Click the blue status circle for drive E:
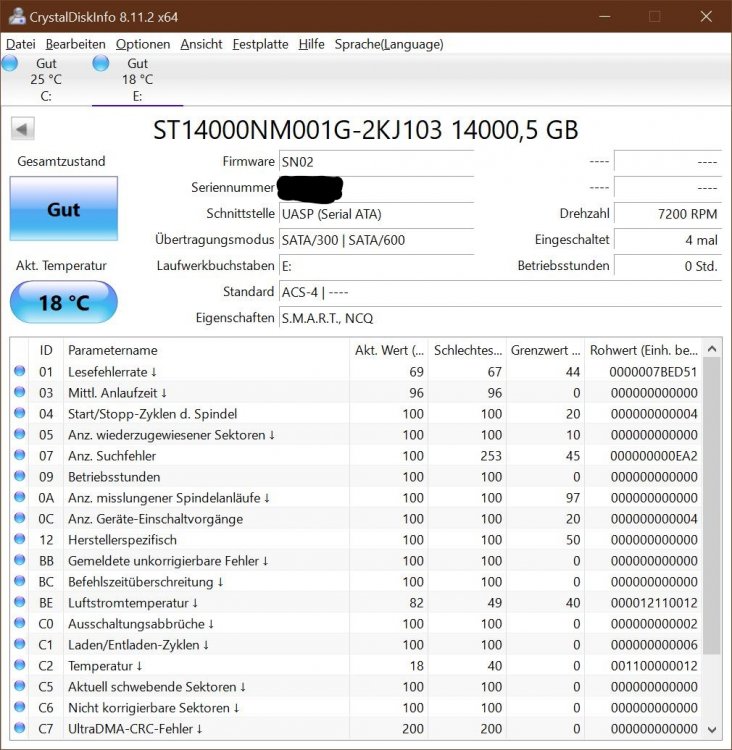Image resolution: width=732 pixels, height=750 pixels. pyautogui.click(x=100, y=63)
